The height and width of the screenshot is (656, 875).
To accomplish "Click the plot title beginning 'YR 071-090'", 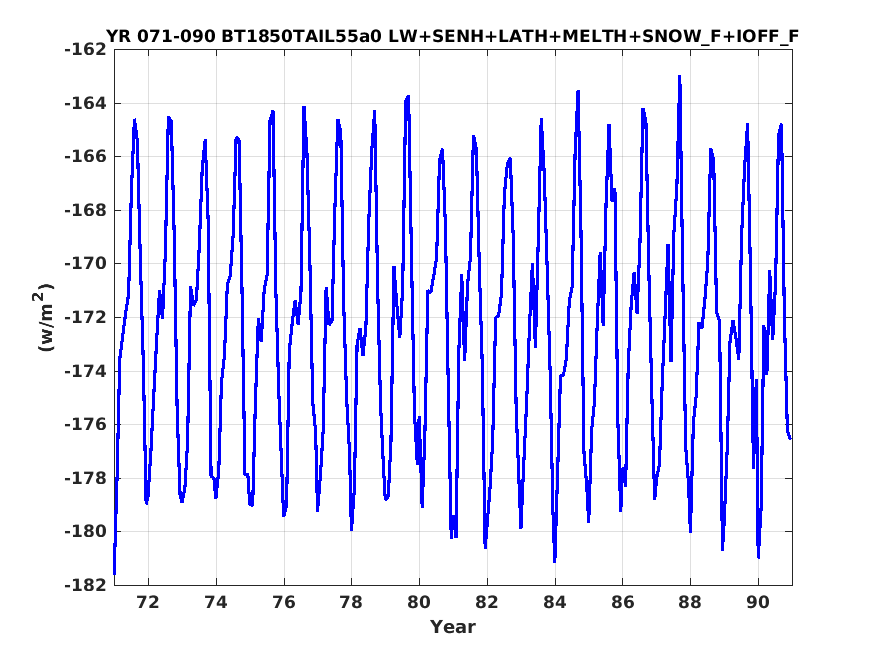I will (453, 36).
